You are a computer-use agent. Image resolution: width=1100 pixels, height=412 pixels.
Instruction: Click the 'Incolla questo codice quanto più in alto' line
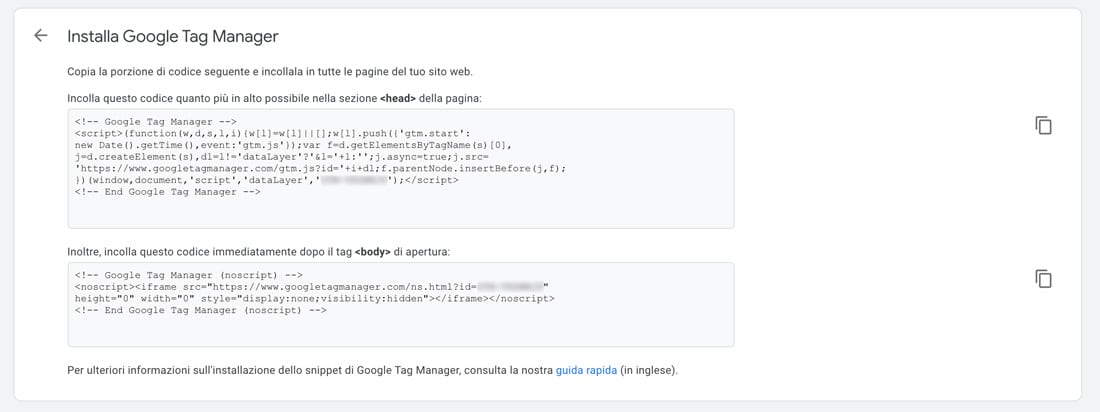tap(274, 100)
